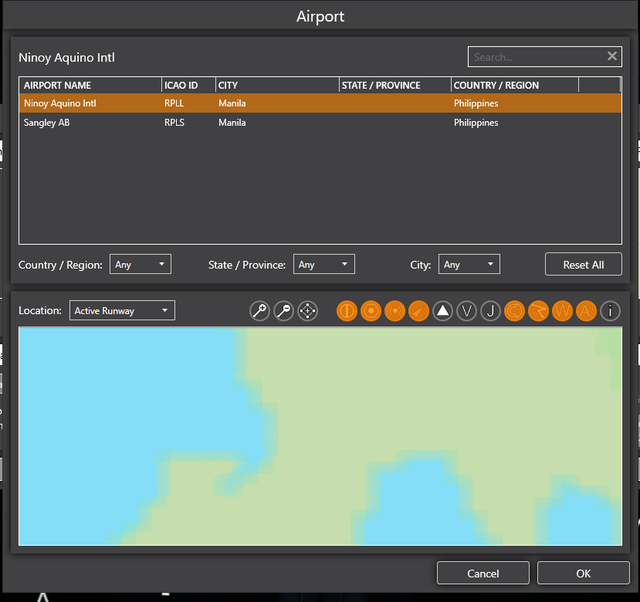Sort by the AIRPORT NAME column header

[90, 85]
